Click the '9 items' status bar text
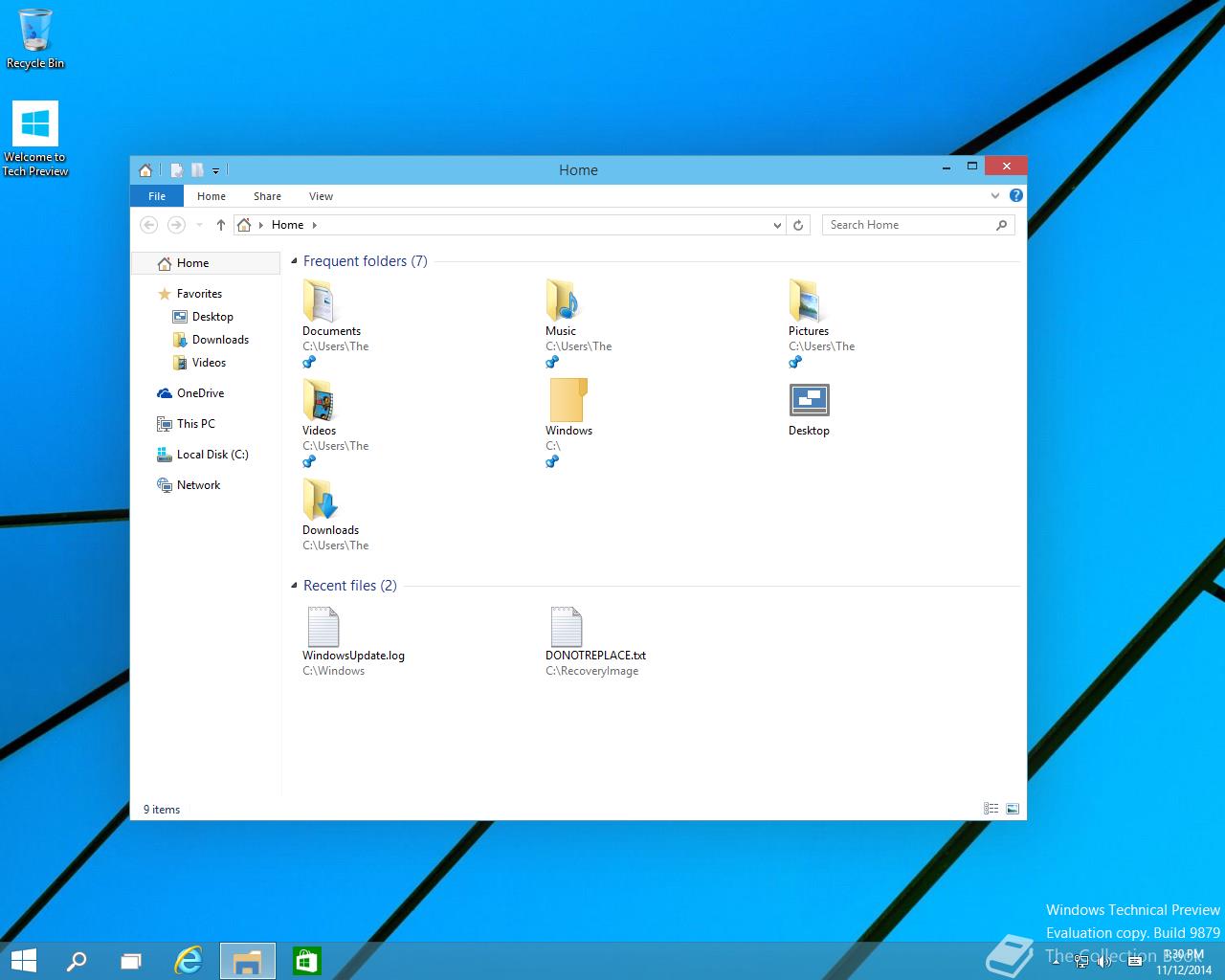This screenshot has width=1225, height=980. click(162, 810)
